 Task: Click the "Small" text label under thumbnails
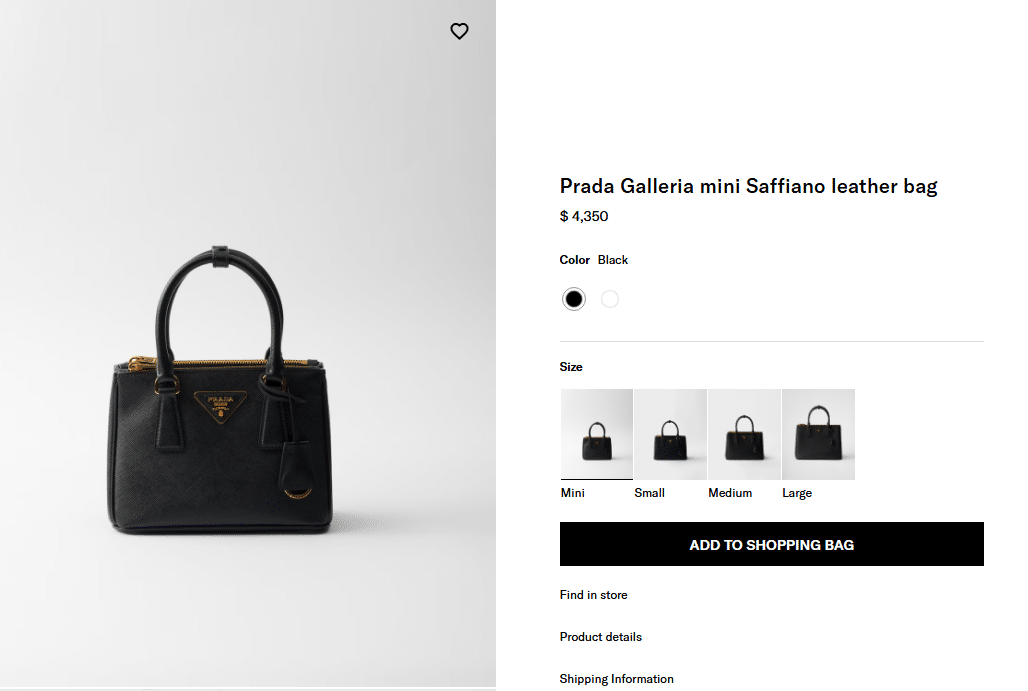[649, 493]
